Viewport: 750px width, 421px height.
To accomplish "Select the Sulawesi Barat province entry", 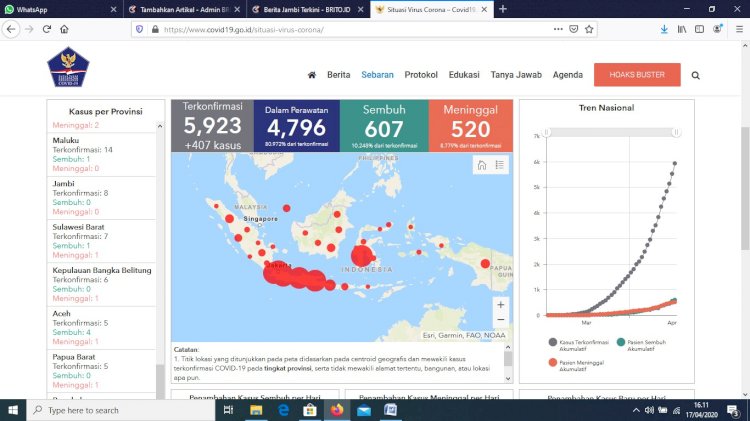I will tap(102, 241).
